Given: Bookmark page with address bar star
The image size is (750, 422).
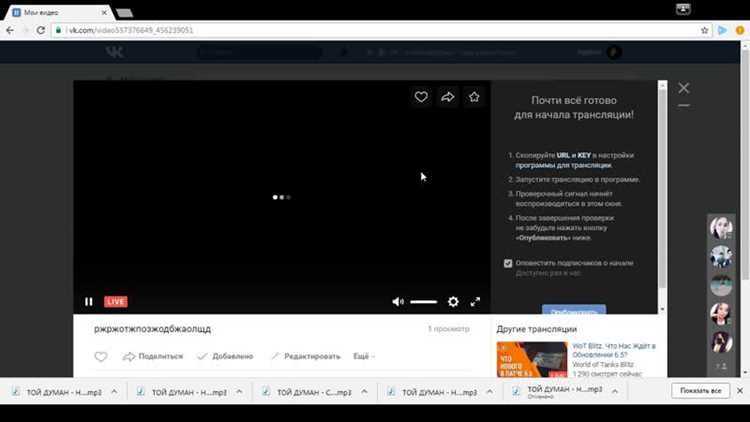Looking at the screenshot, I should [705, 30].
